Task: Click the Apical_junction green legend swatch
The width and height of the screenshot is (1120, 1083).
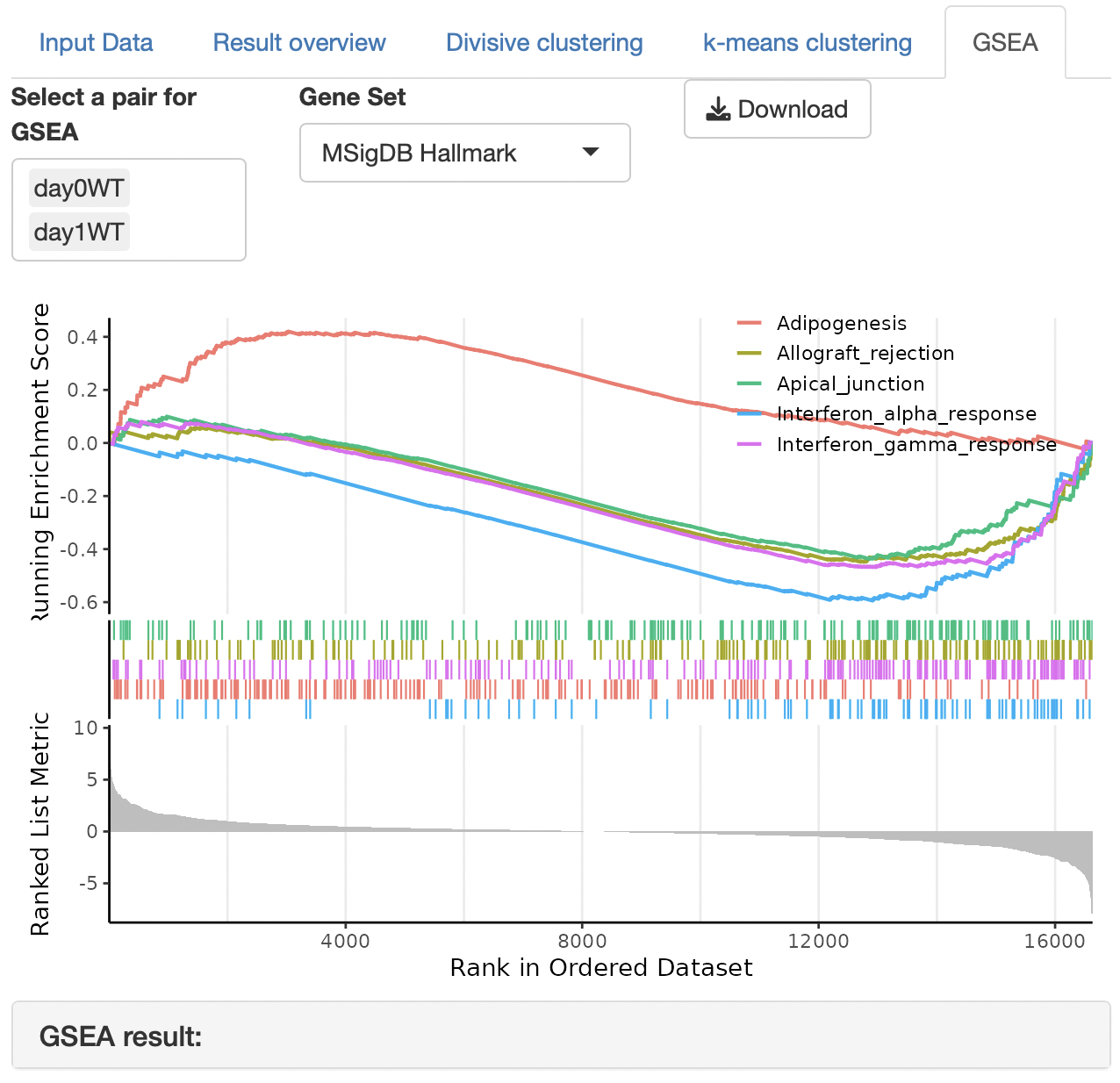Action: pyautogui.click(x=749, y=384)
